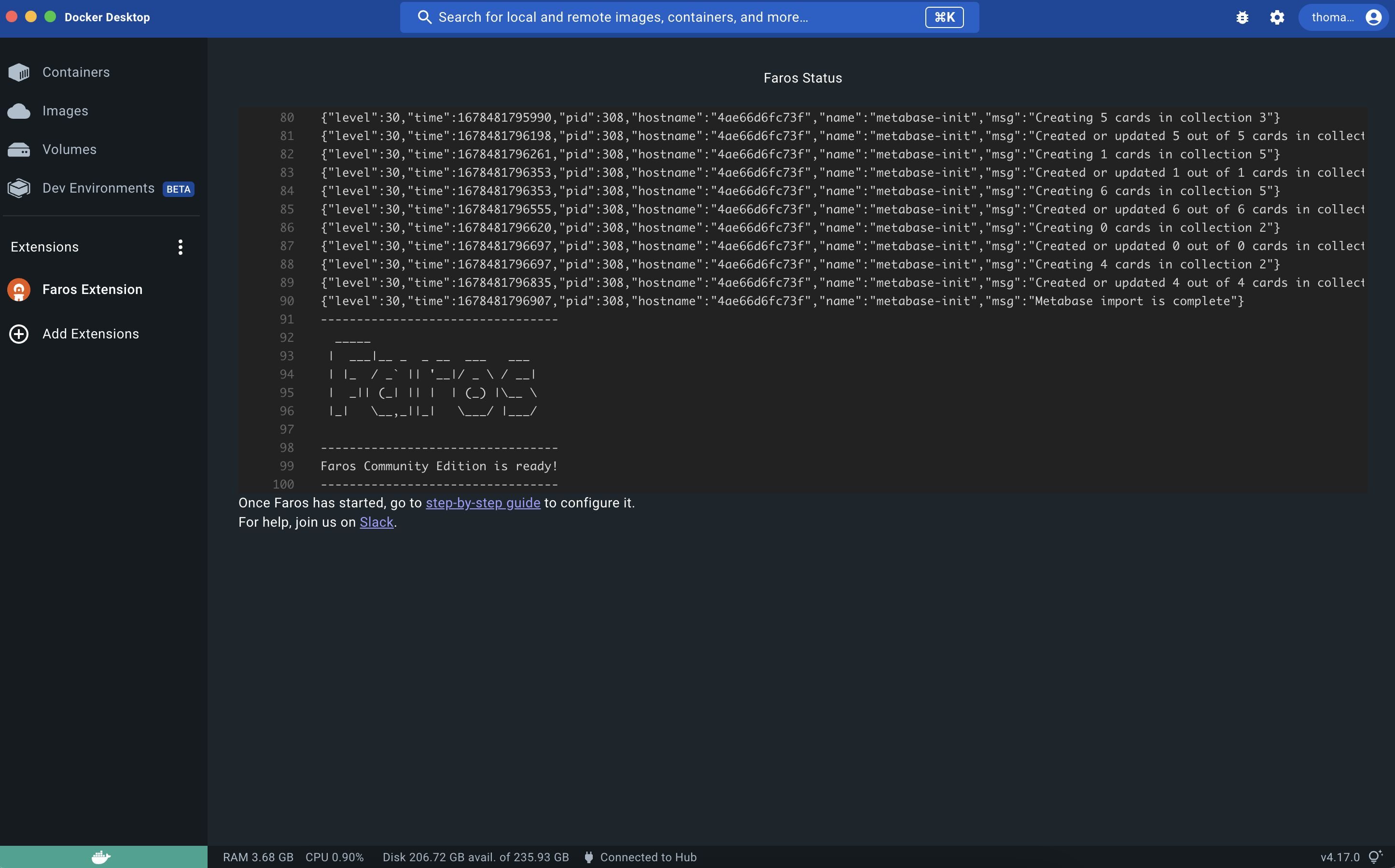This screenshot has height=868, width=1395.
Task: Click the Volumes drive icon
Action: tap(19, 150)
